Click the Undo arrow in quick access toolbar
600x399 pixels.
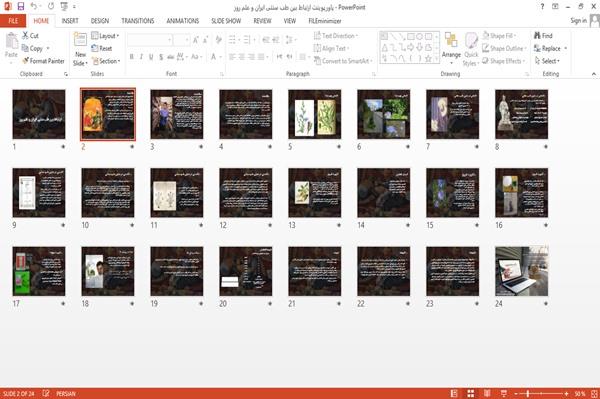pos(34,7)
